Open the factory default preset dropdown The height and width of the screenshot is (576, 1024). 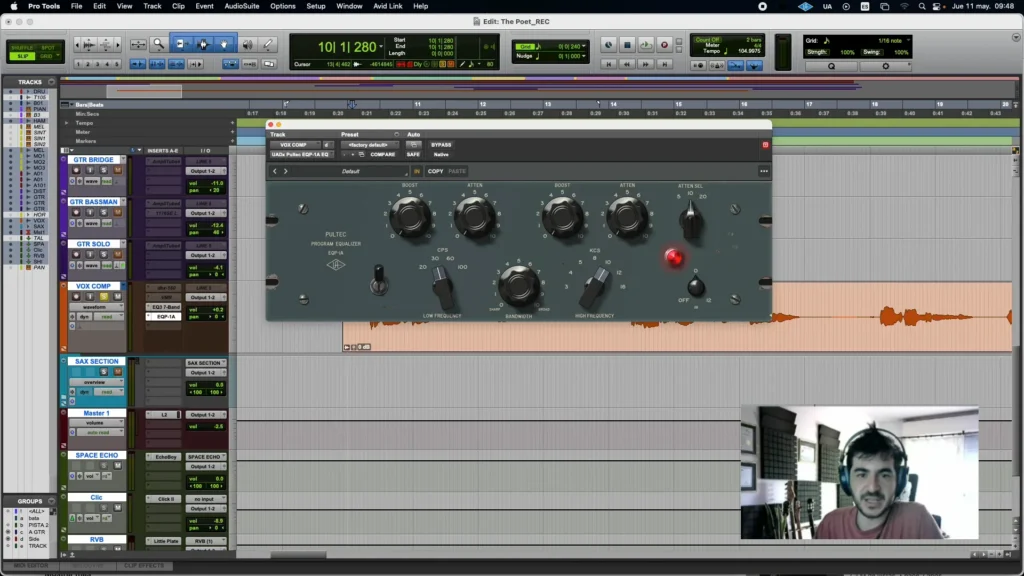(x=369, y=145)
